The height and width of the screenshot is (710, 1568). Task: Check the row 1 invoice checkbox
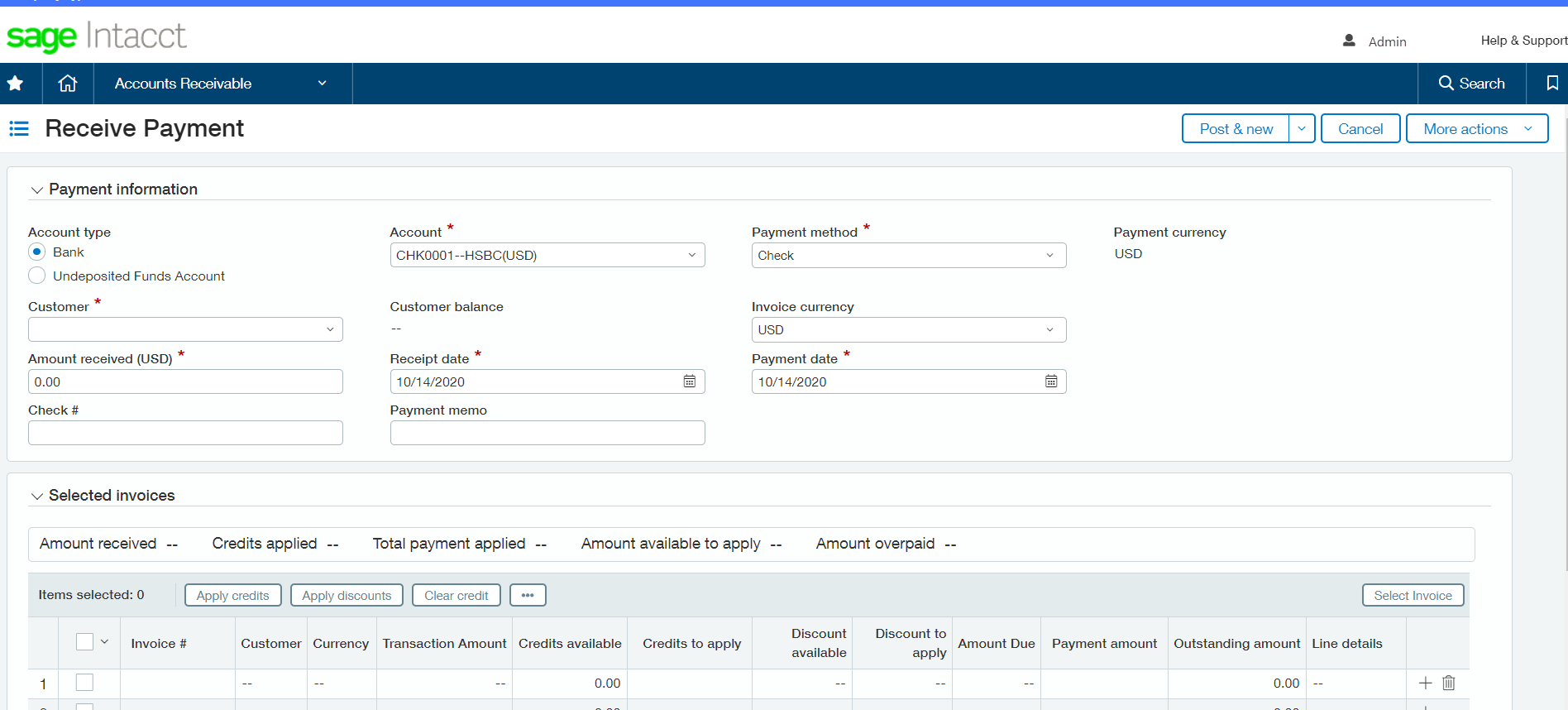pos(84,683)
